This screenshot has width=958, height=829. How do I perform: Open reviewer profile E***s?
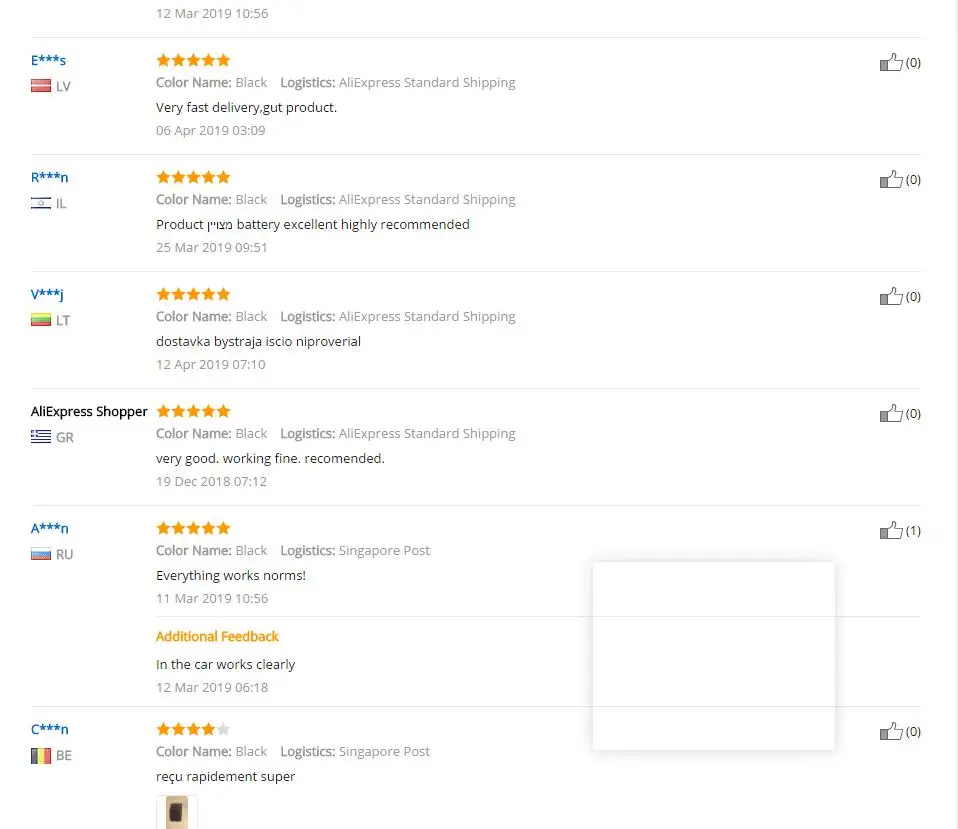pos(49,60)
